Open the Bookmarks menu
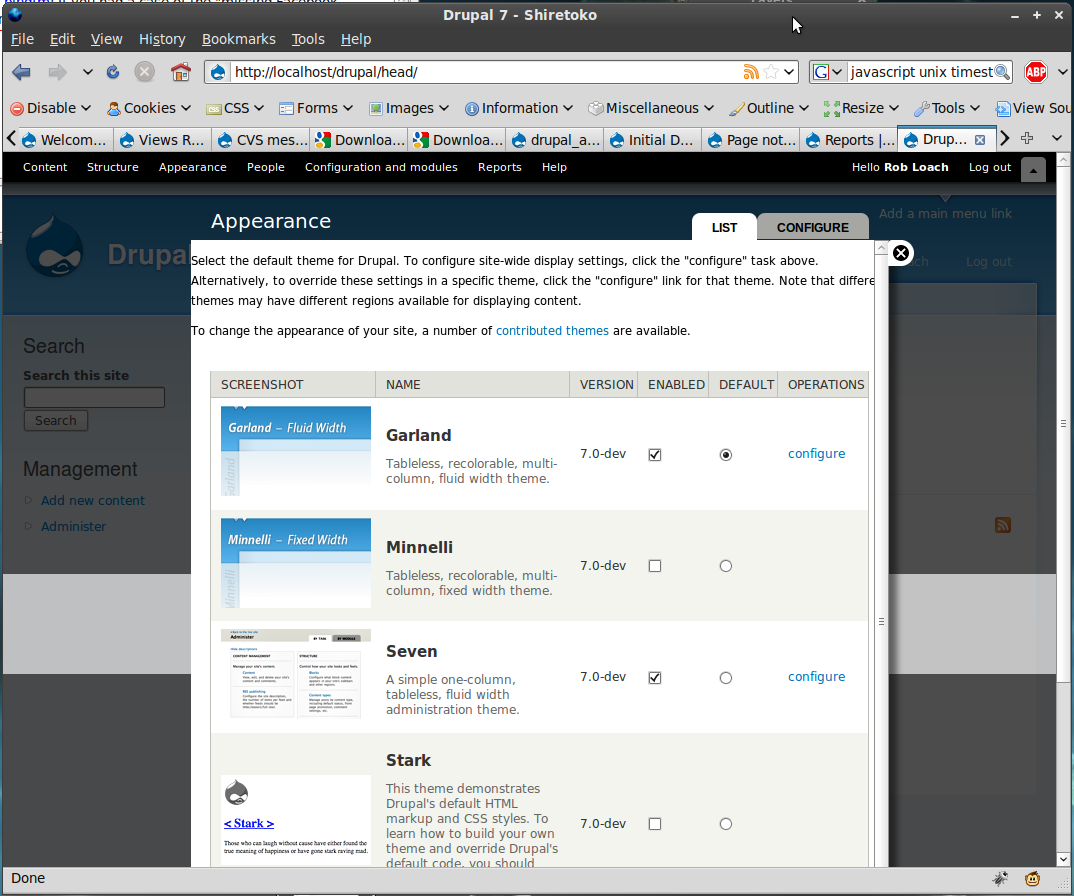 click(x=239, y=39)
